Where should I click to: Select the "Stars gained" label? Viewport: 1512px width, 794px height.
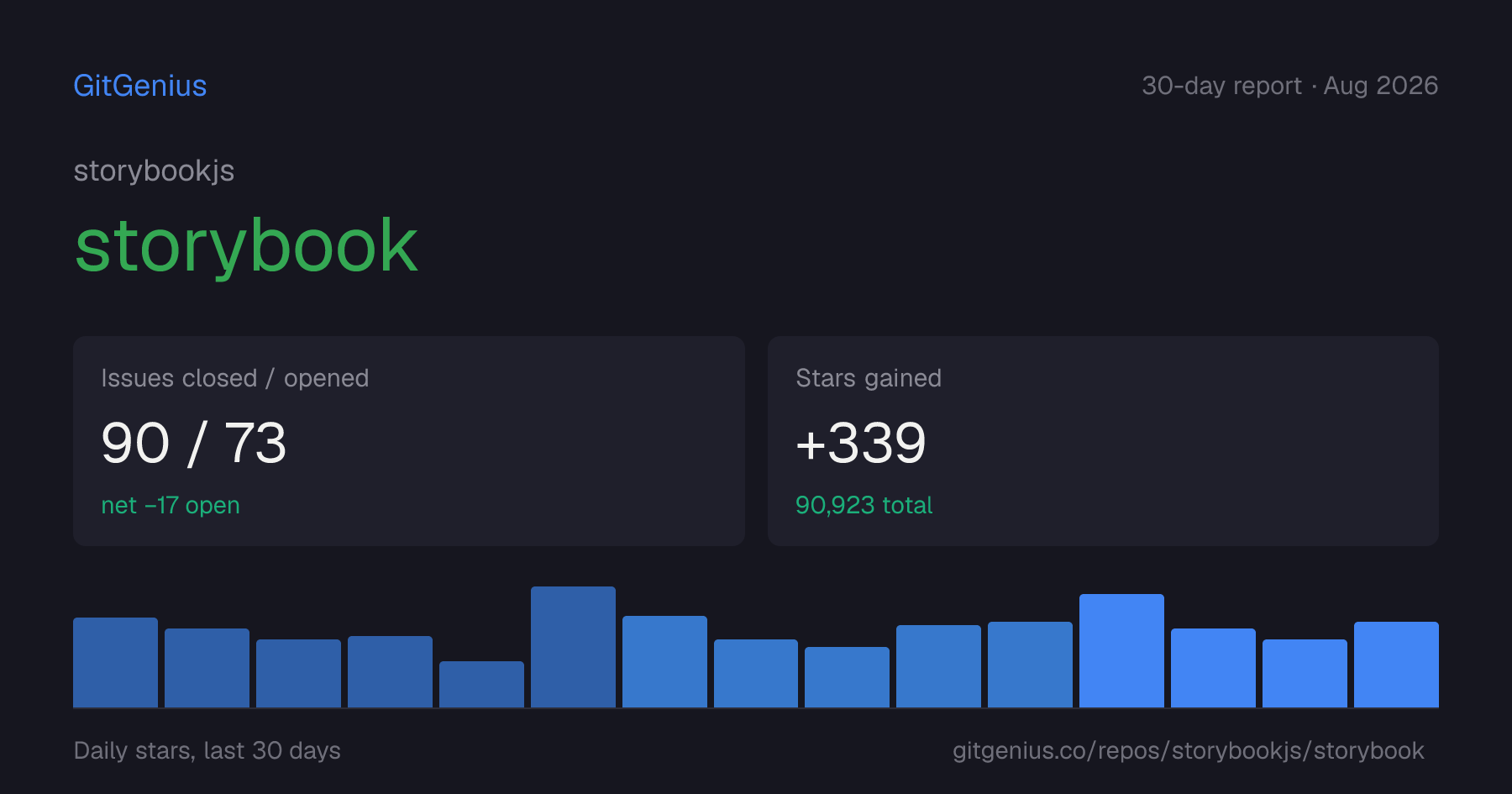click(x=869, y=378)
